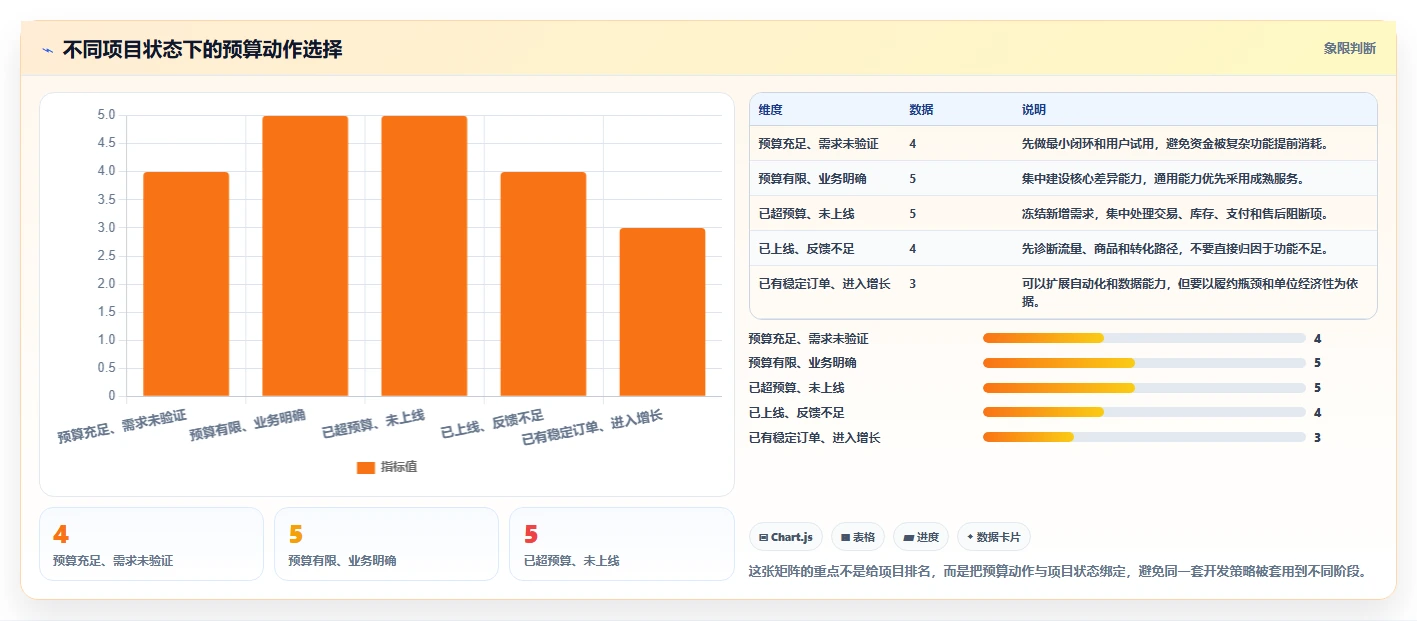Select the 进度 tag chip
Screen dimensions: 1417x621
(x=921, y=537)
